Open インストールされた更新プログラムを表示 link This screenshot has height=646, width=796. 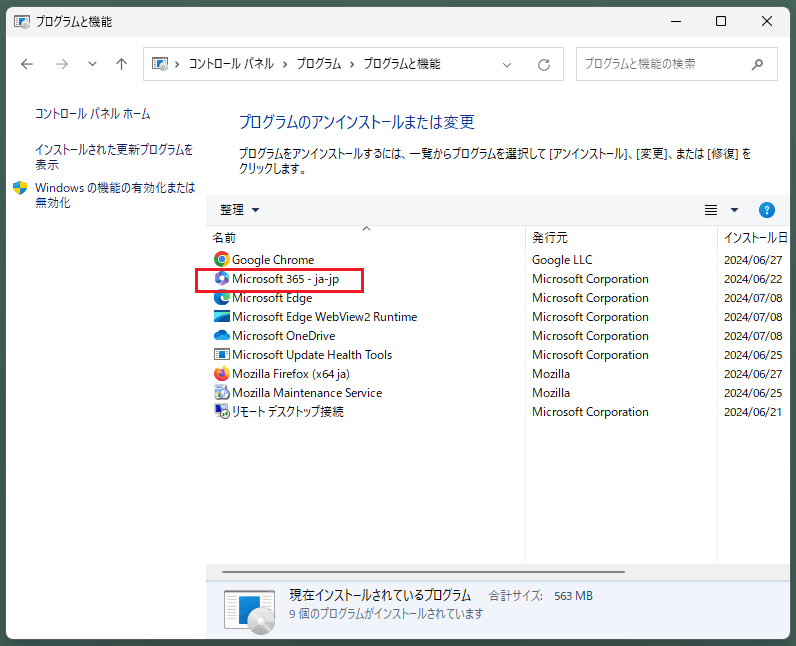[x=114, y=157]
